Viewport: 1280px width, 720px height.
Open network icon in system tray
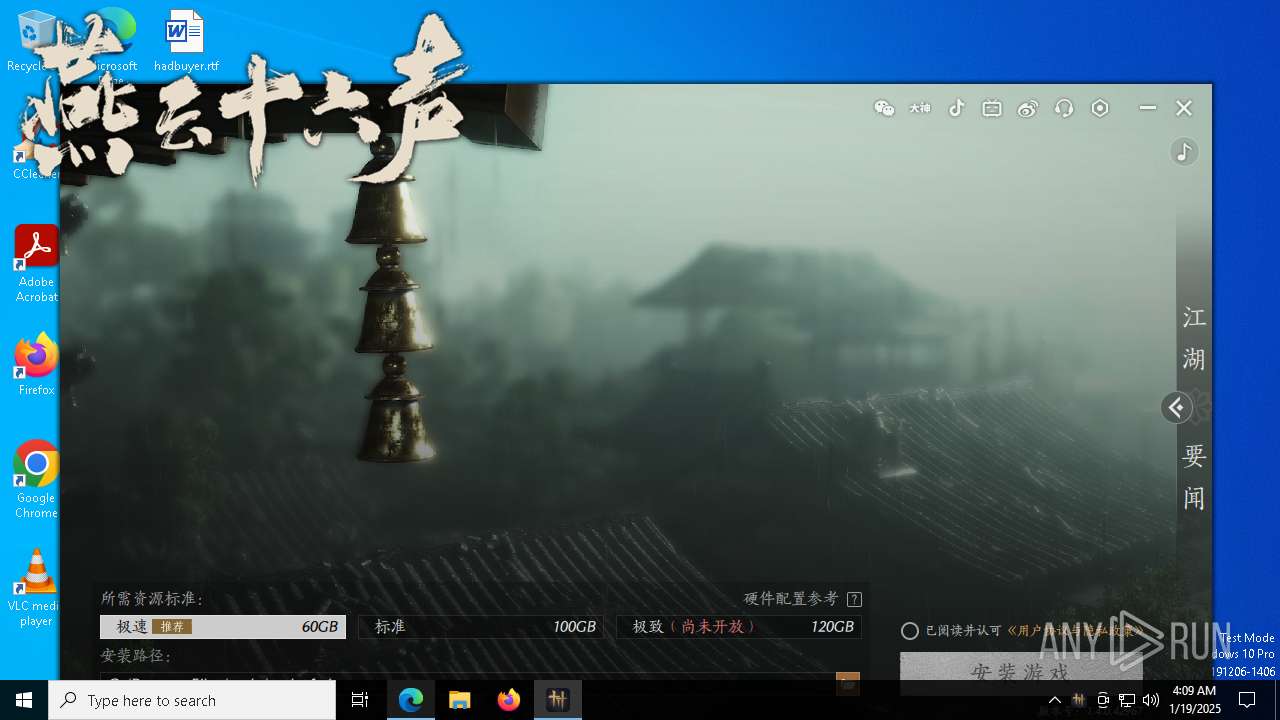pyautogui.click(x=1127, y=700)
